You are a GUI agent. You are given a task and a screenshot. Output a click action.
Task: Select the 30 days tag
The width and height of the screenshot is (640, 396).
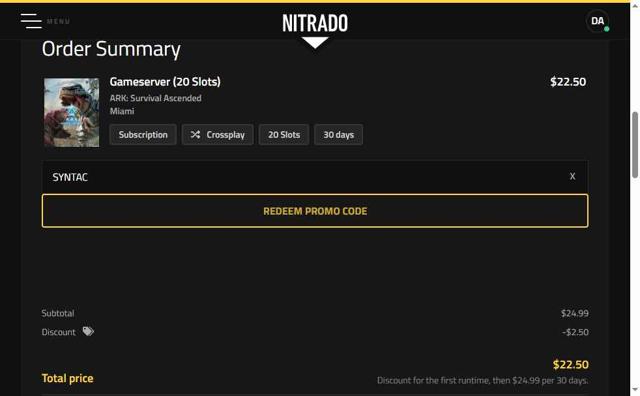338,135
